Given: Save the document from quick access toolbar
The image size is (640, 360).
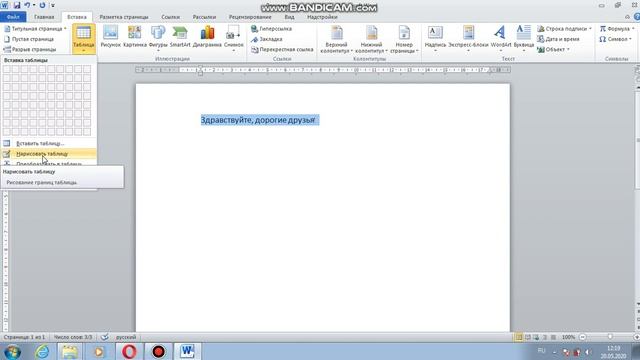Looking at the screenshot, I should pos(17,5).
